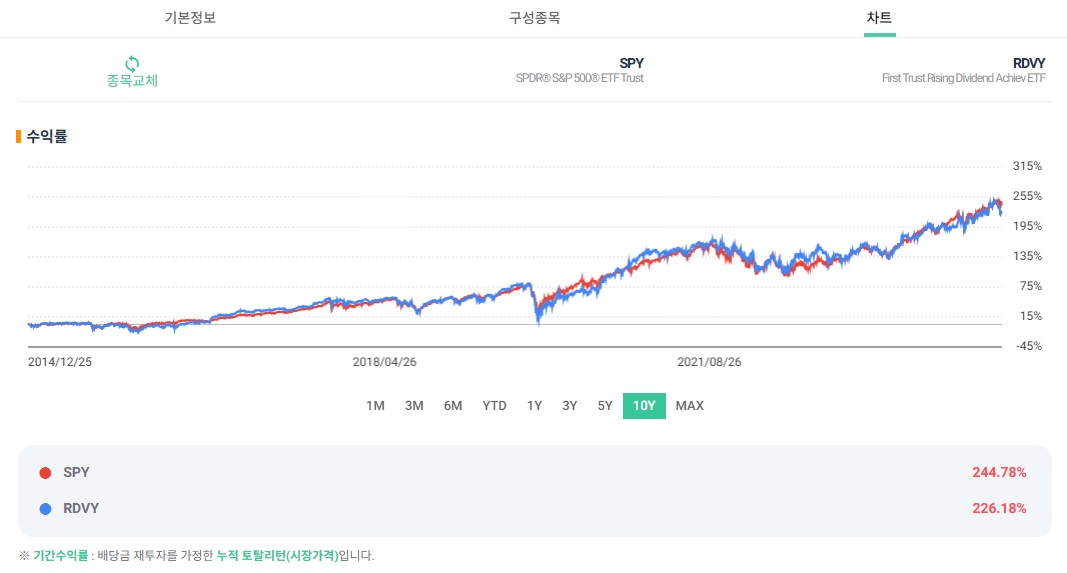This screenshot has width=1067, height=573.
Task: Choose the YTD period
Action: click(x=494, y=406)
